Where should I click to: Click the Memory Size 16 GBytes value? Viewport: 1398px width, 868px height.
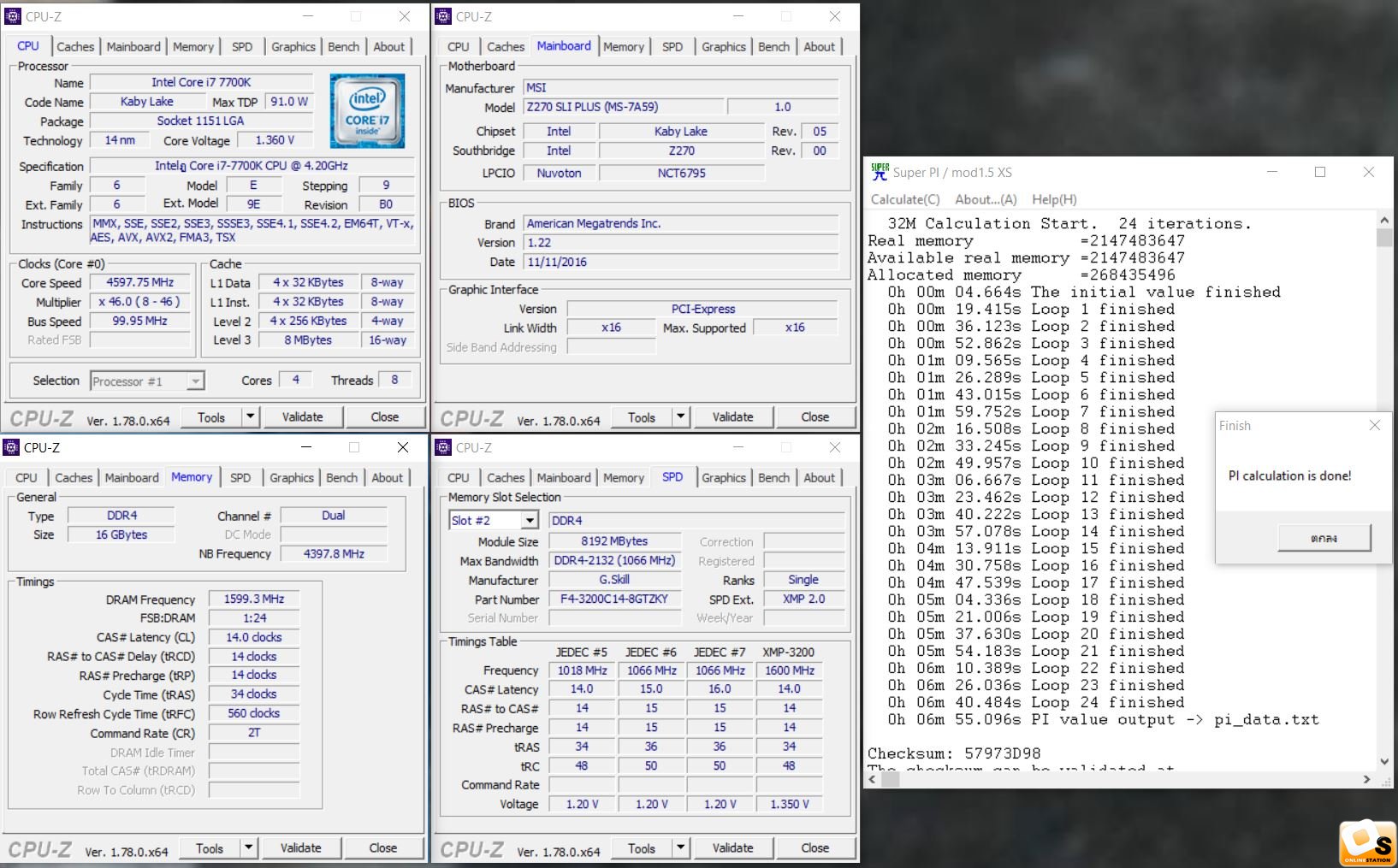(121, 534)
